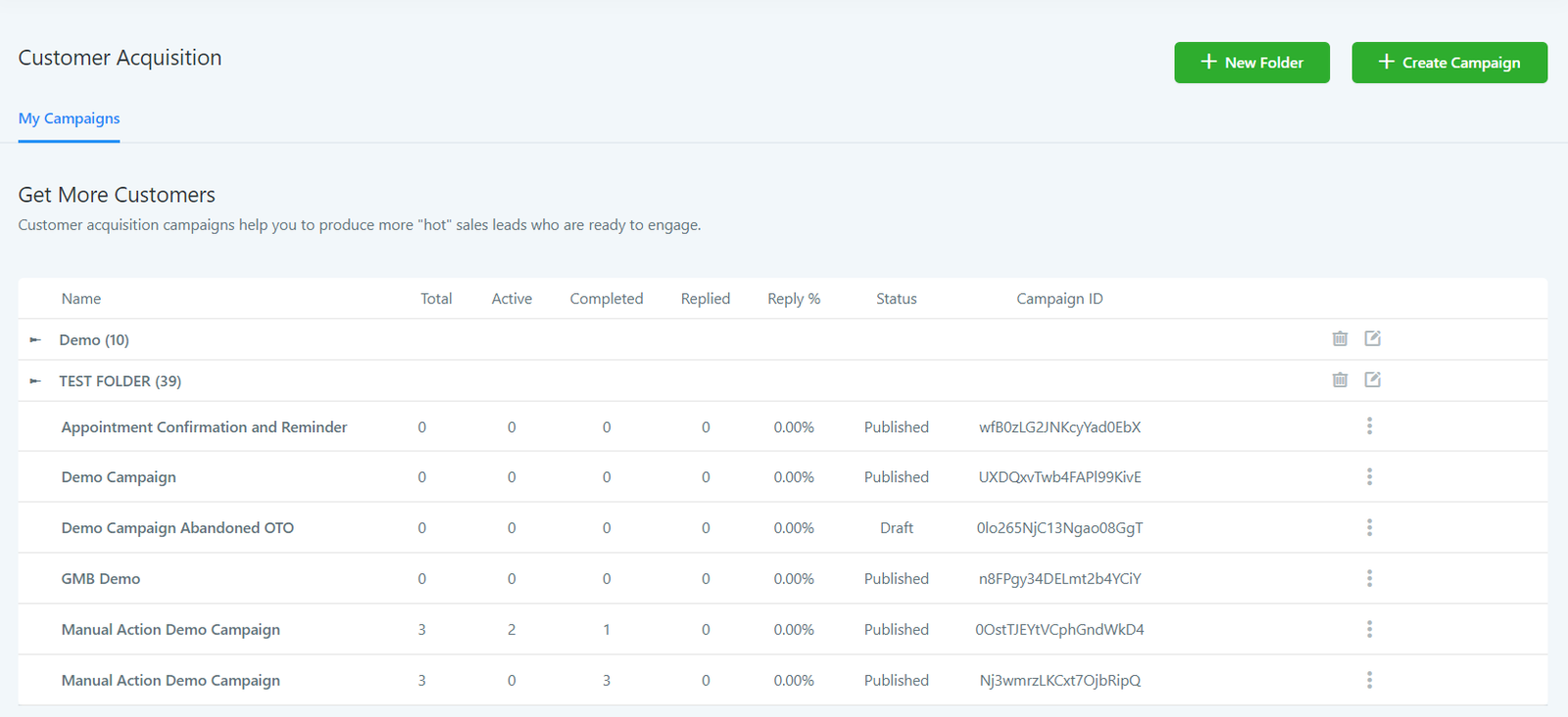Expand the TEST FOLDER (39) arrow

pos(35,381)
